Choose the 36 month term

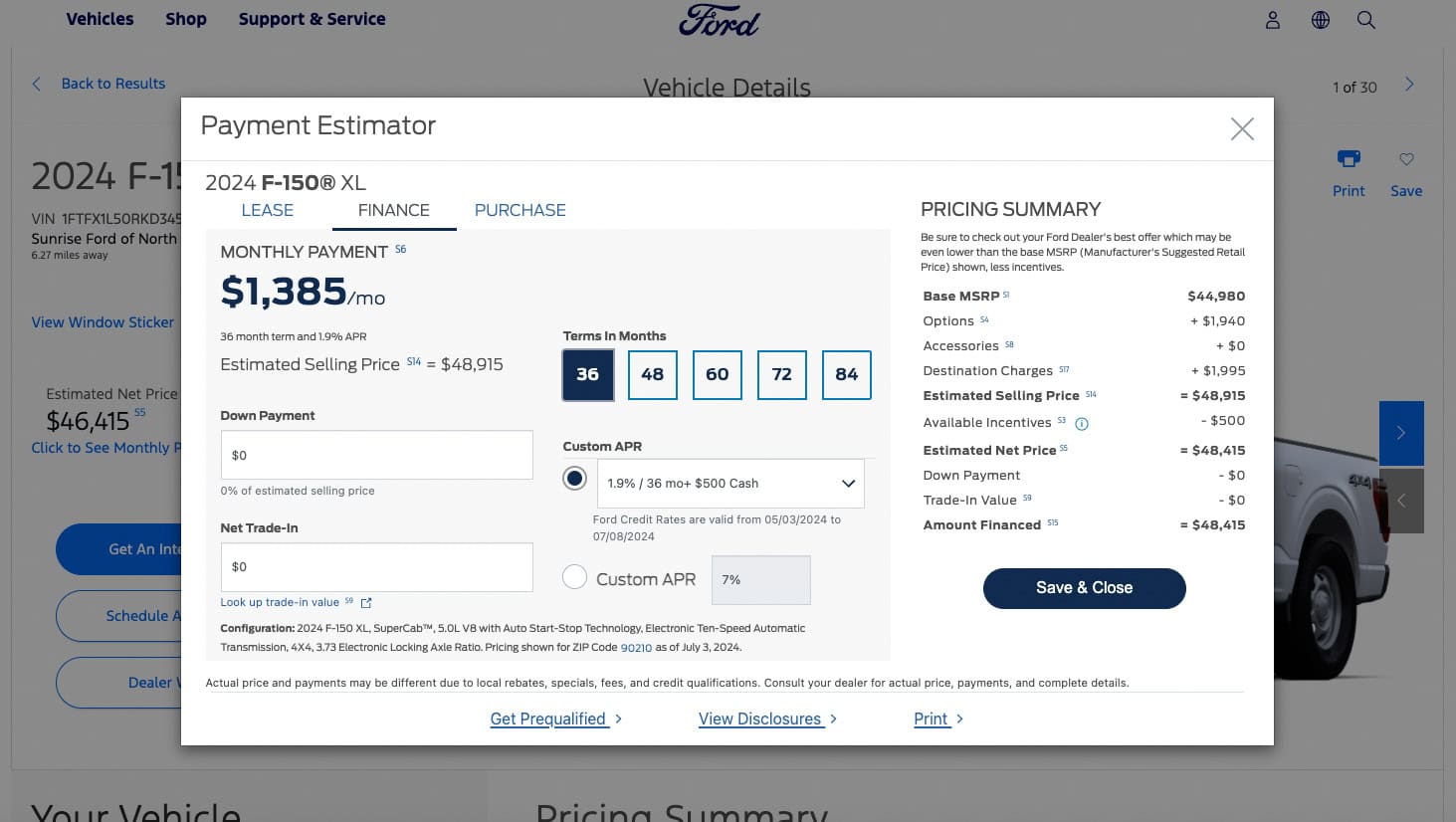click(x=588, y=375)
